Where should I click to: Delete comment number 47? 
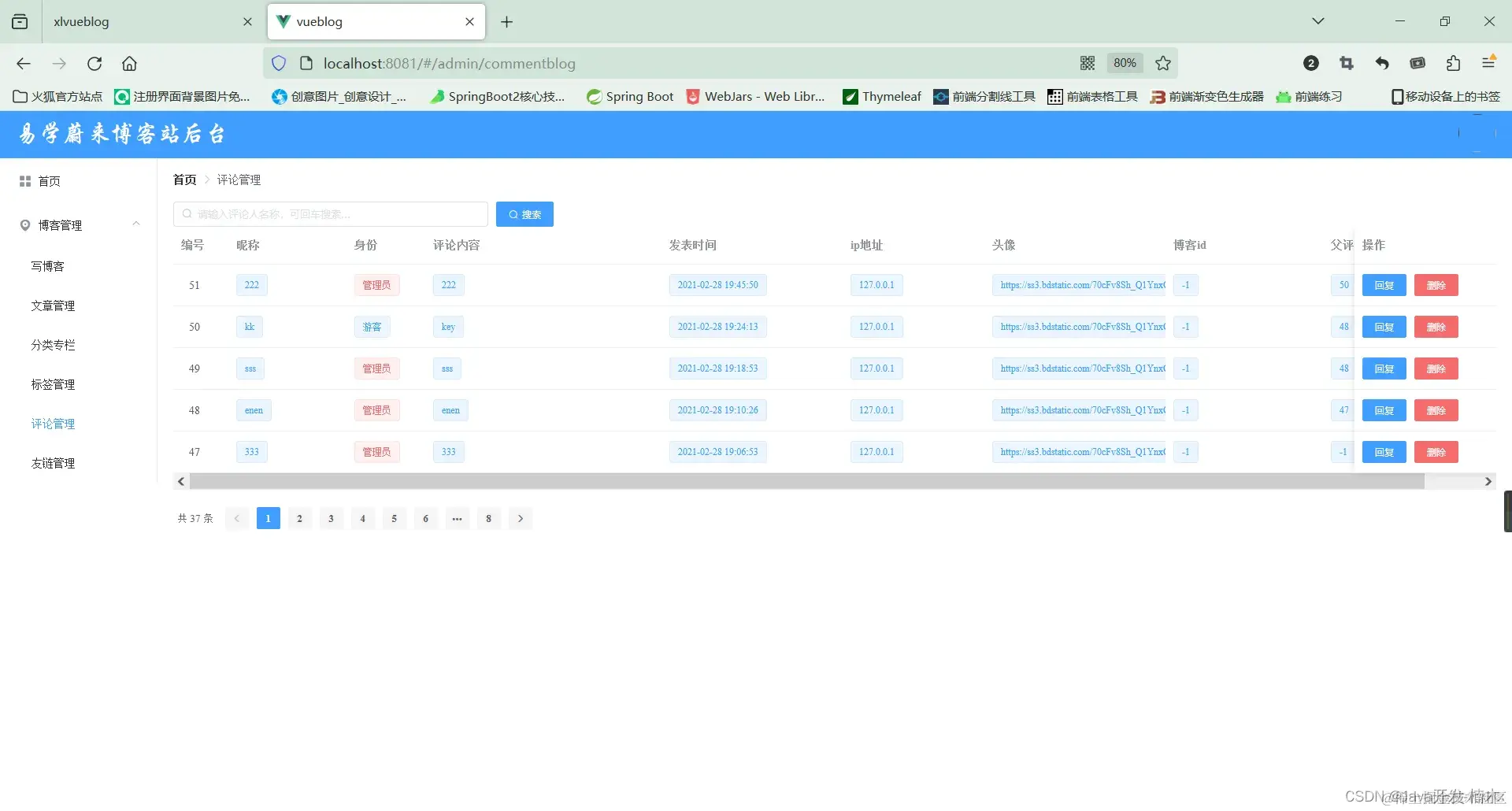(x=1436, y=452)
